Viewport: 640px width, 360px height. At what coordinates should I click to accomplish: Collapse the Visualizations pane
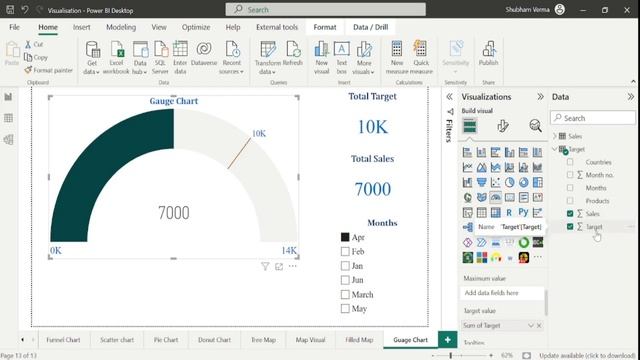[x=540, y=97]
